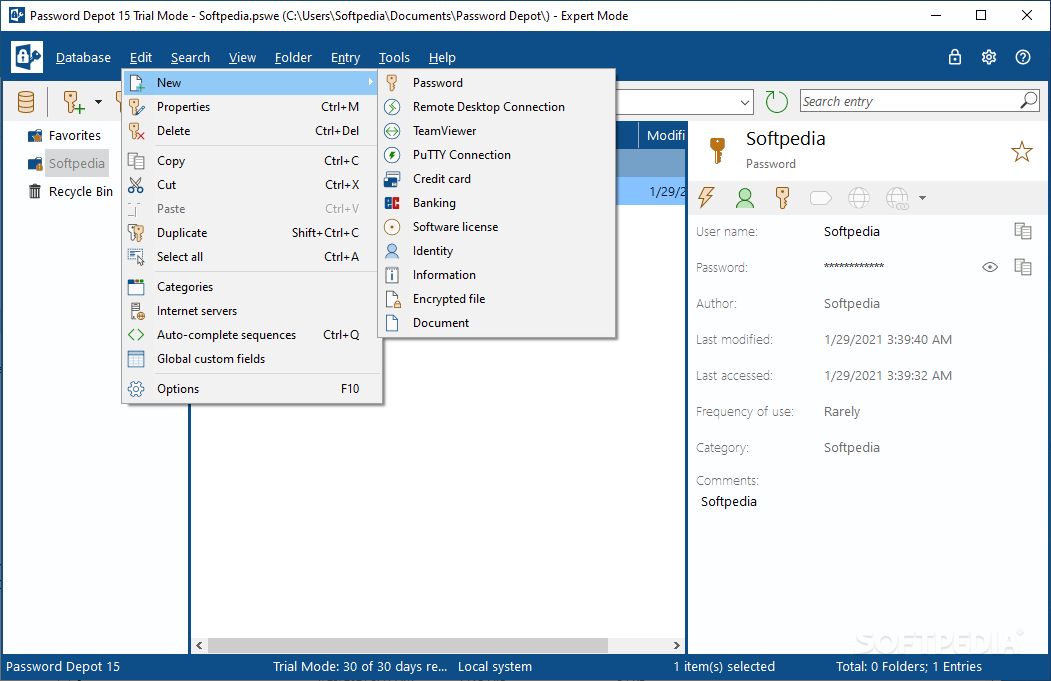Screen dimensions: 1051x681
Task: Open dropdown arrow beside add-password icon
Action: pyautogui.click(x=99, y=102)
